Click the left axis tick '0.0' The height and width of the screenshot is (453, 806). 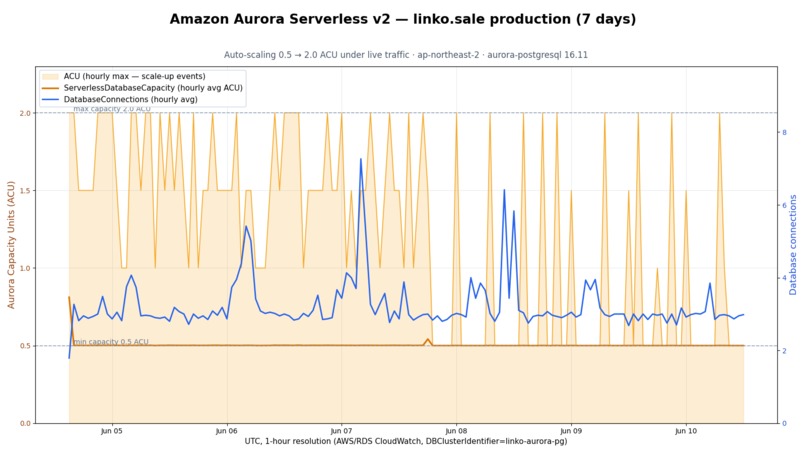click(25, 424)
